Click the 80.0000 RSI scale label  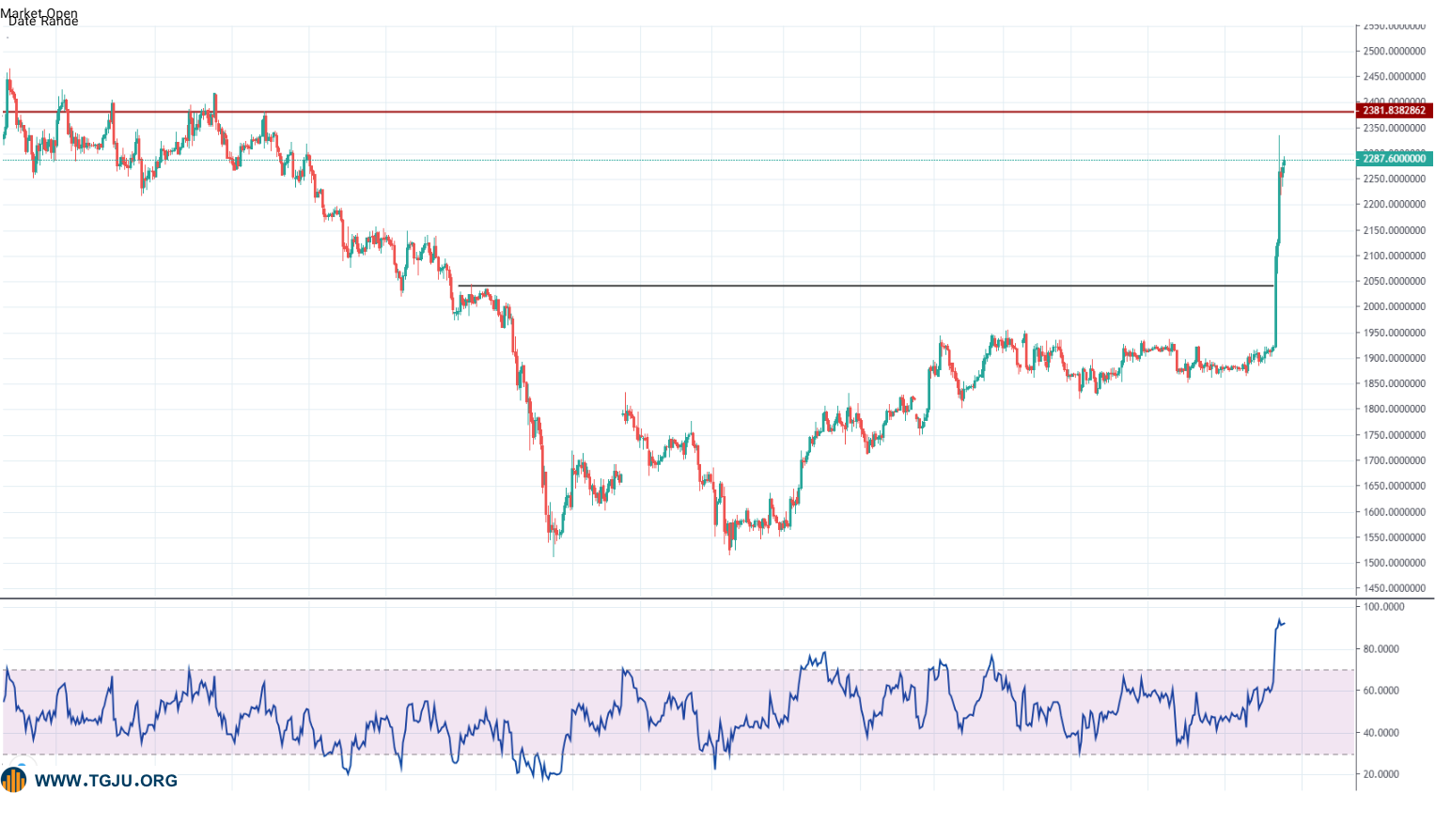click(1381, 648)
